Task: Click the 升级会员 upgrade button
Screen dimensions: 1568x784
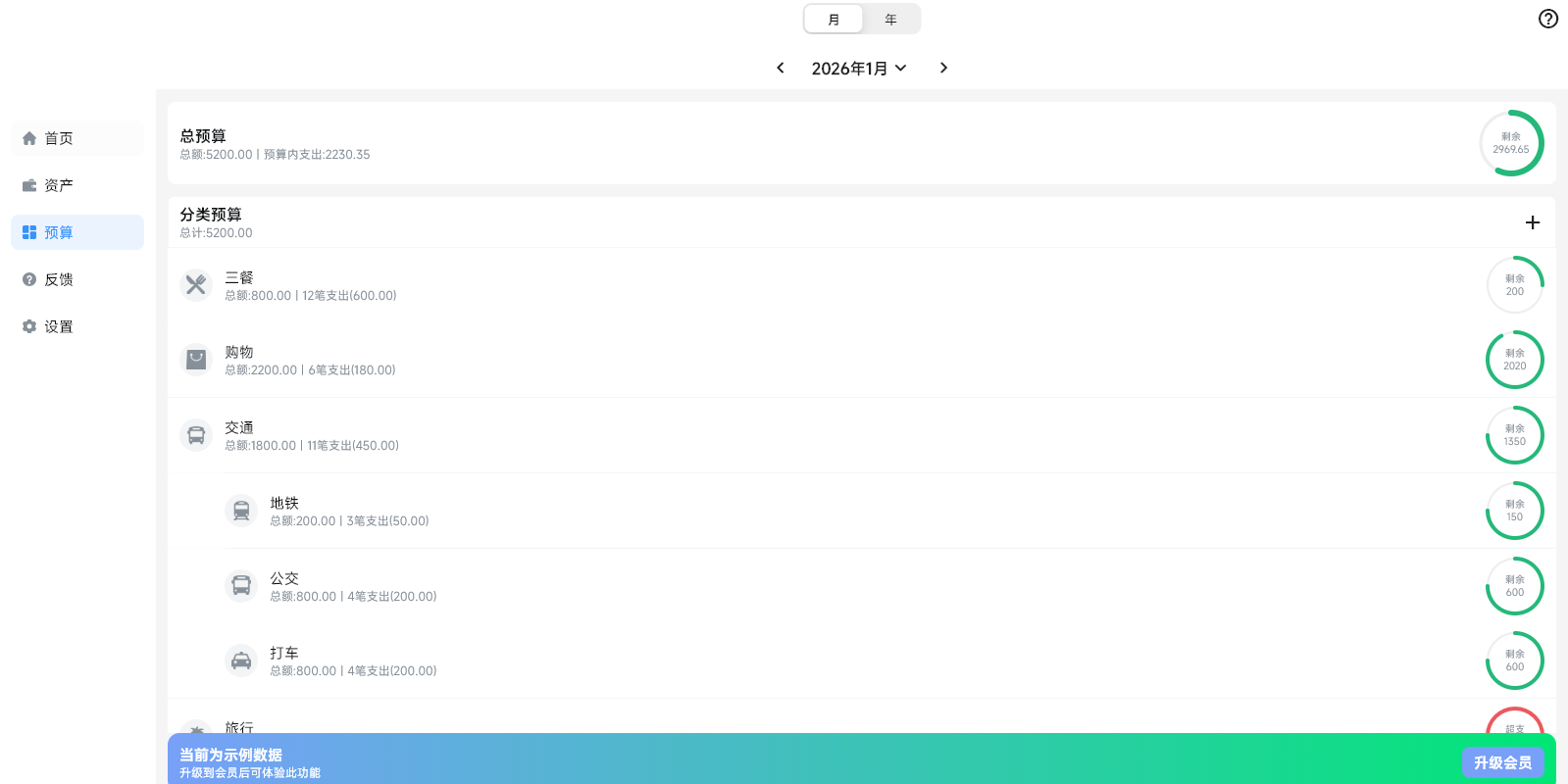Action: point(1502,762)
